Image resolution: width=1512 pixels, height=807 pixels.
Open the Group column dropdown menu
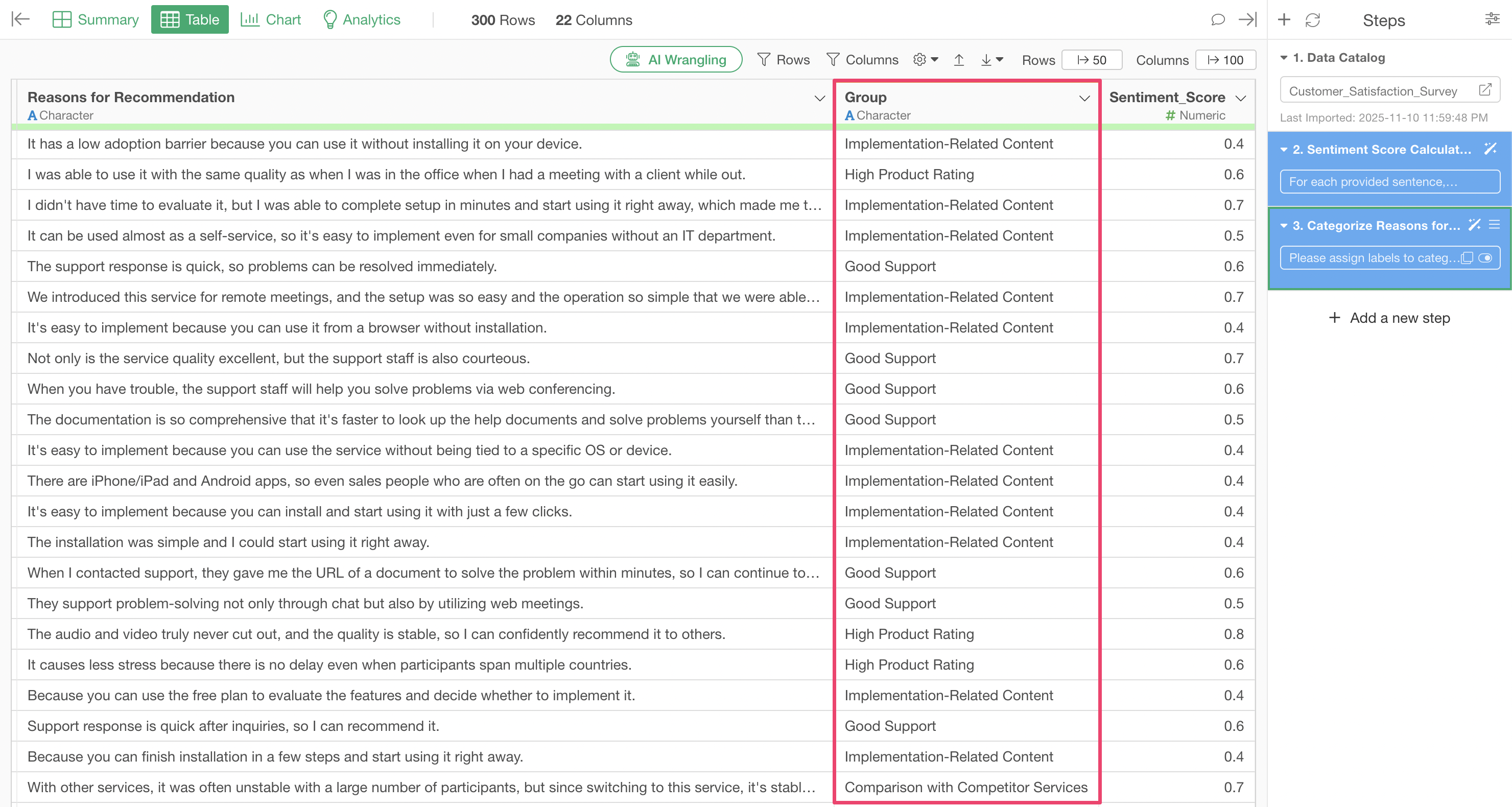tap(1084, 98)
